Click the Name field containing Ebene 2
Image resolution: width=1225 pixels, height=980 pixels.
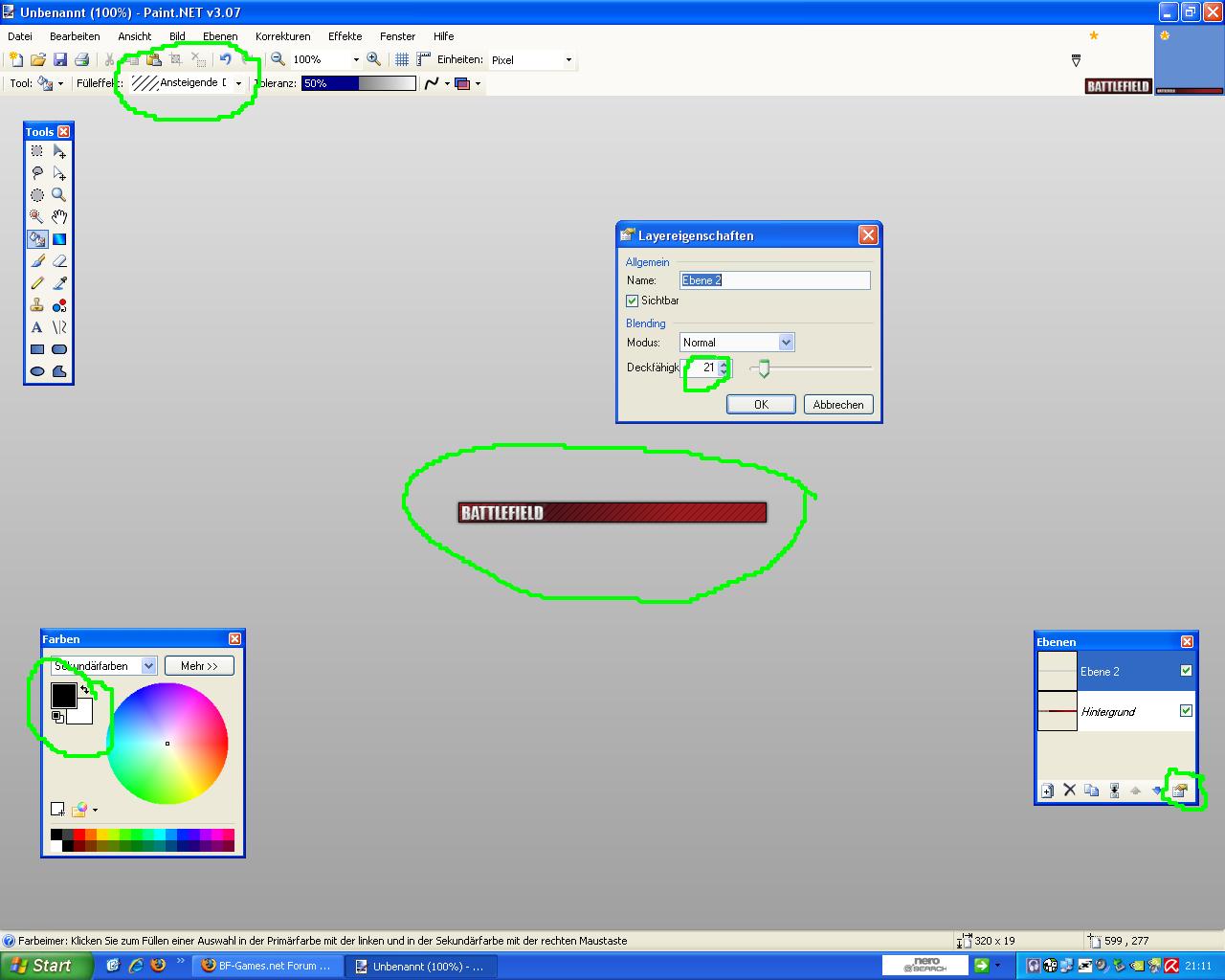(x=775, y=280)
